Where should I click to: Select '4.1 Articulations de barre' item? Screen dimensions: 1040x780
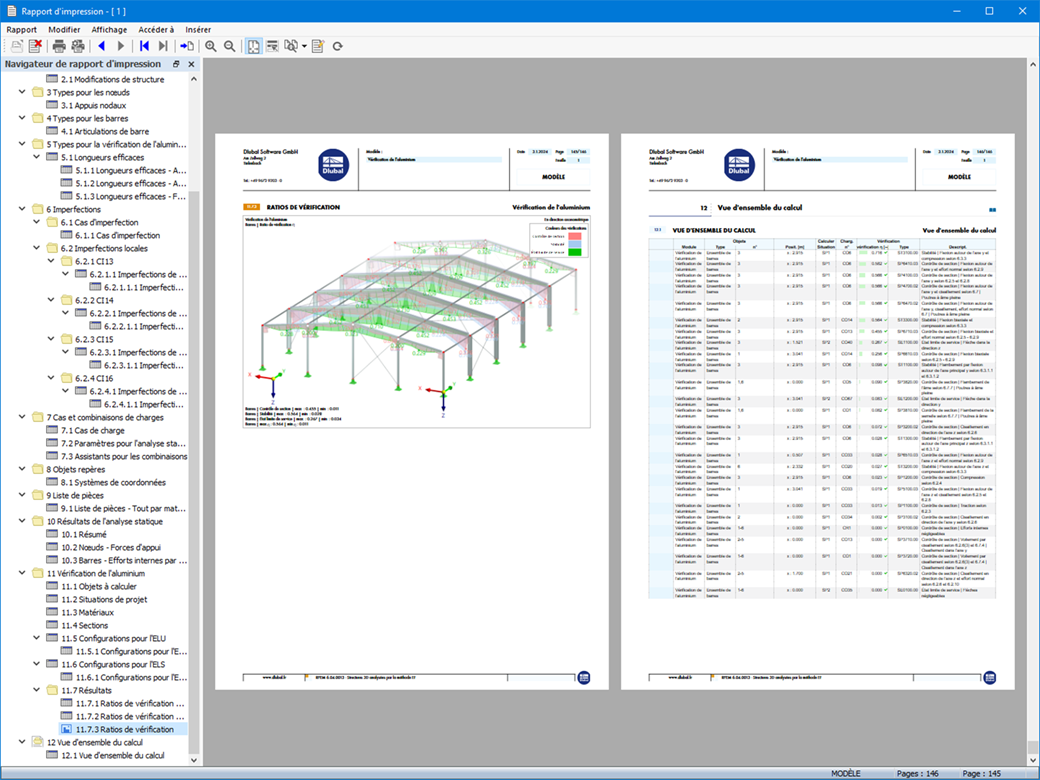[x=105, y=131]
